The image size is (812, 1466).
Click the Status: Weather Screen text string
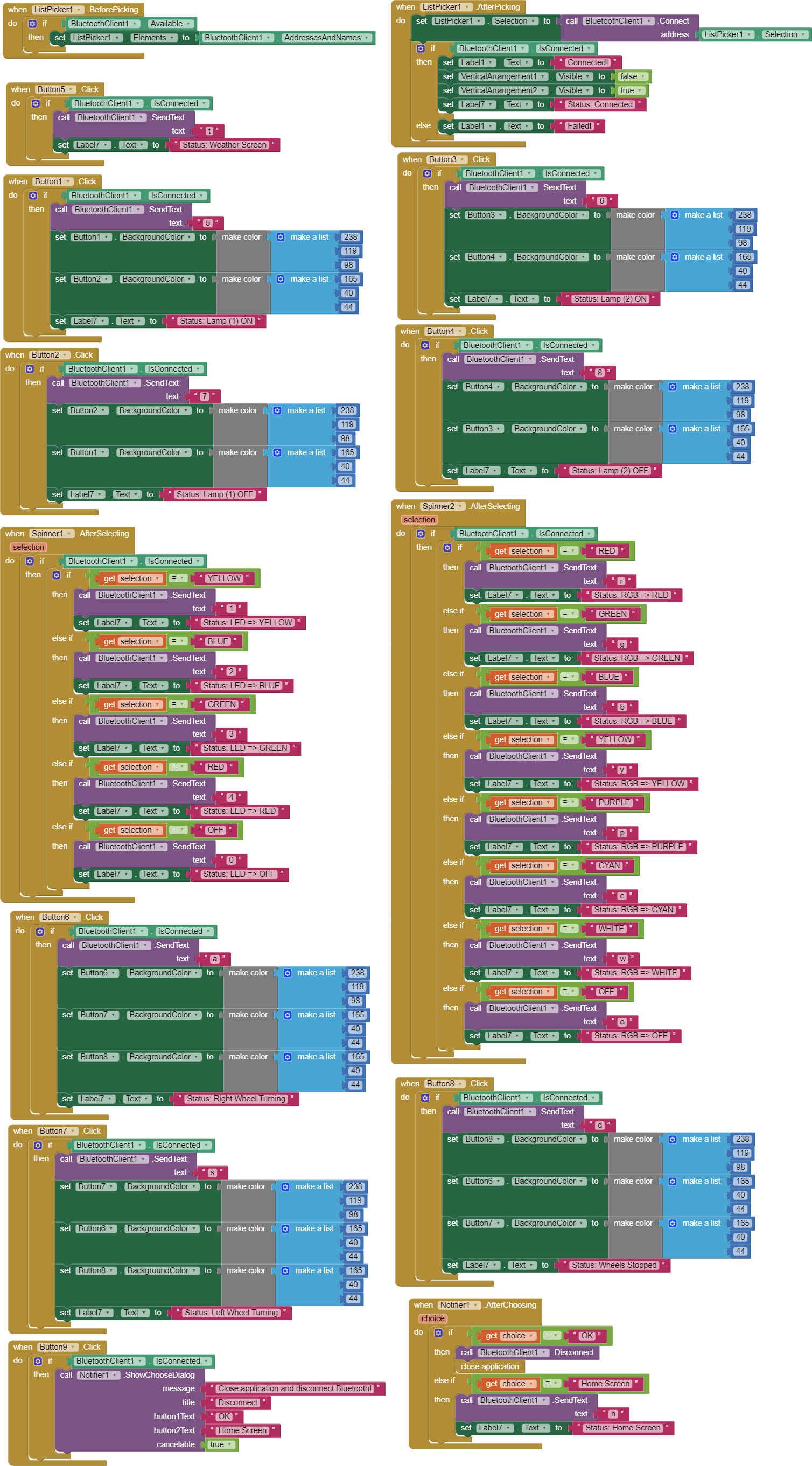point(224,146)
